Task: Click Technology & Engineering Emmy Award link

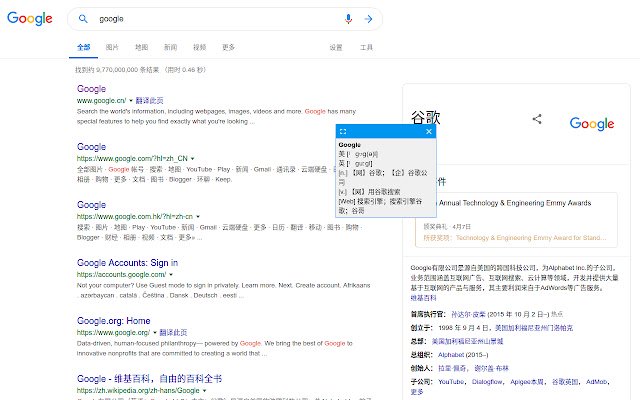Action: tap(531, 238)
